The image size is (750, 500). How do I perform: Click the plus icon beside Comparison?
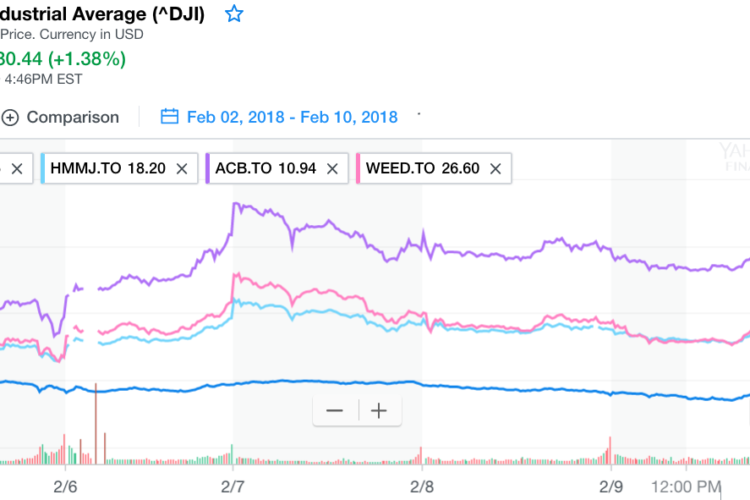[x=11, y=117]
